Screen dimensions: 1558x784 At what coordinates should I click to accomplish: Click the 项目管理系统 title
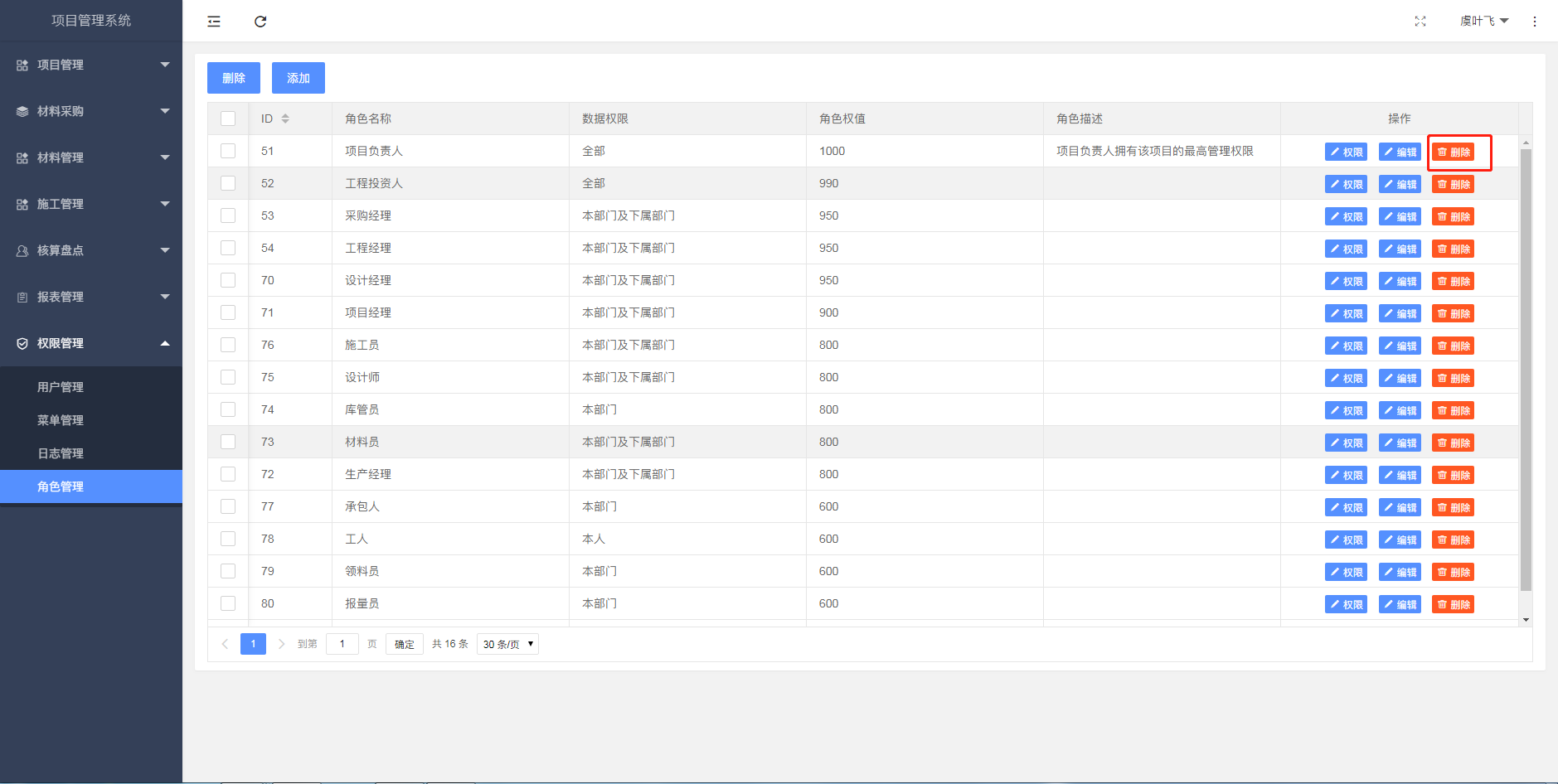(91, 21)
